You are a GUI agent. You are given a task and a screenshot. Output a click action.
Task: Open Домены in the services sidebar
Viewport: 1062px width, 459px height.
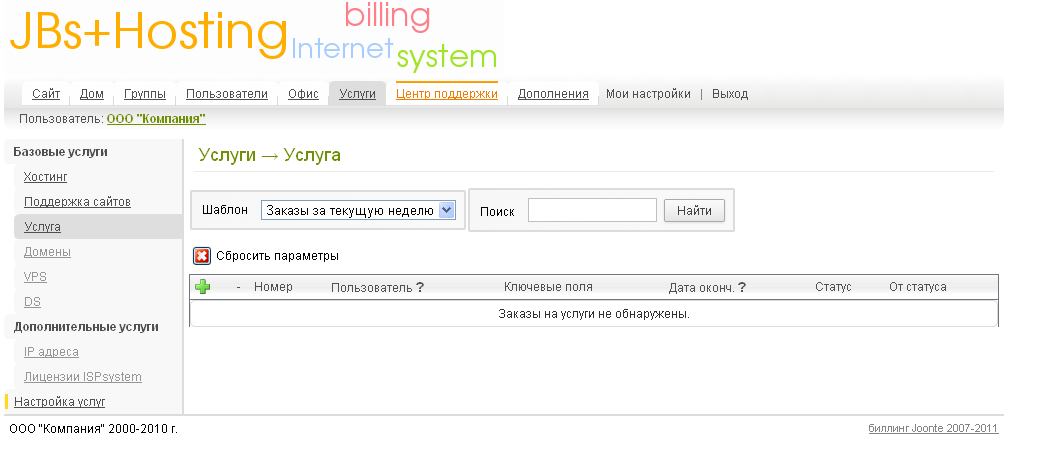47,252
